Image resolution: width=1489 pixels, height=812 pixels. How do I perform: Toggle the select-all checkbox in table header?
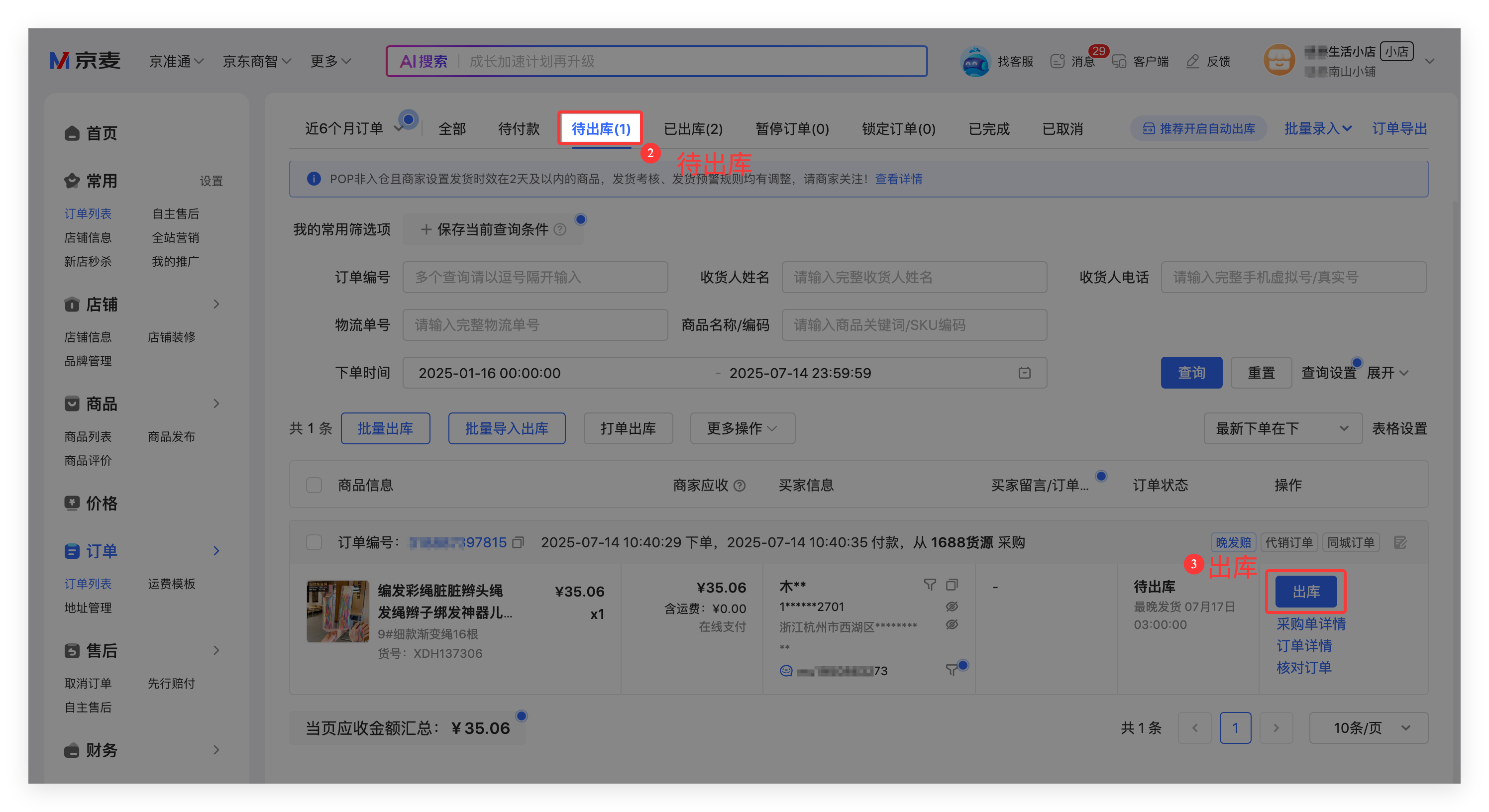coord(314,485)
